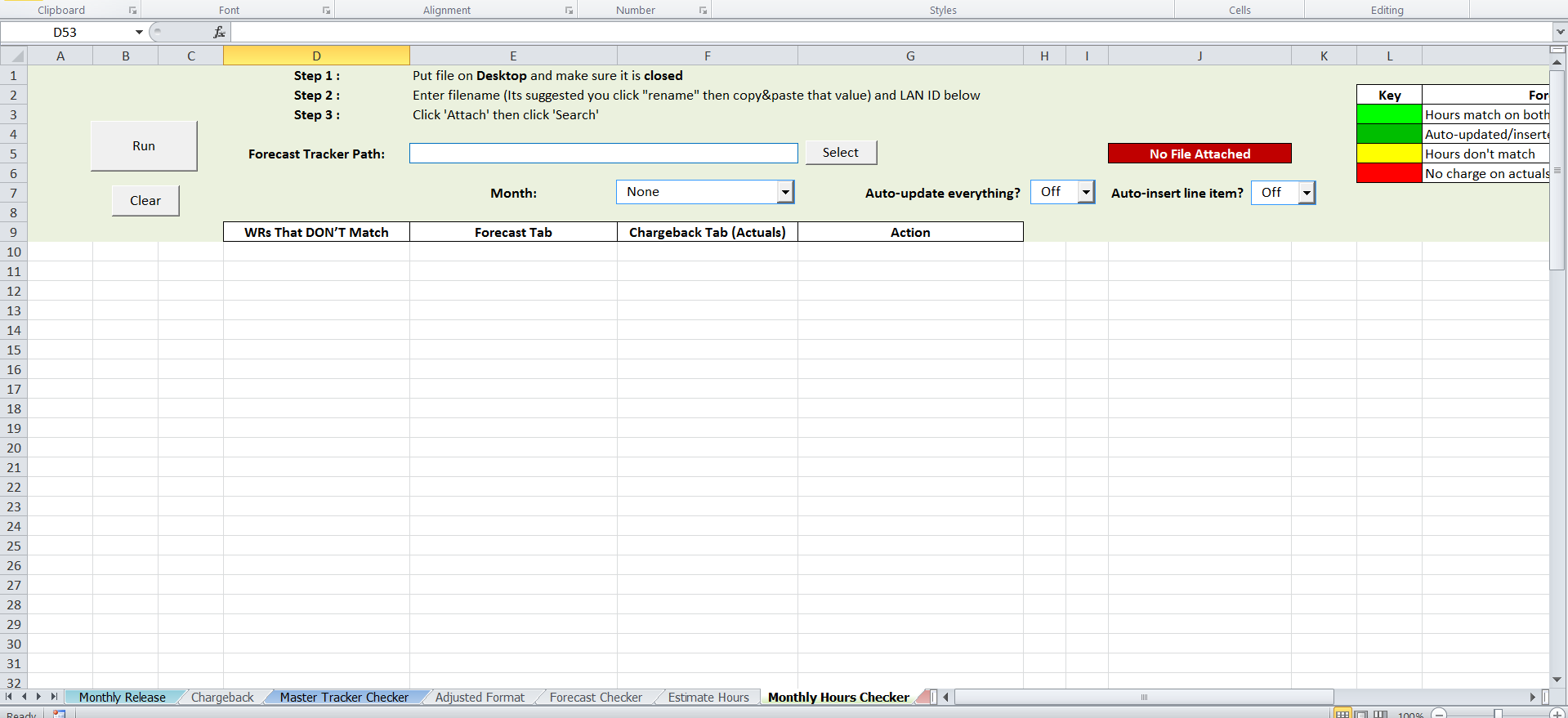This screenshot has height=718, width=1568.
Task: Open the Adjusted Format sheet tab
Action: 480,697
